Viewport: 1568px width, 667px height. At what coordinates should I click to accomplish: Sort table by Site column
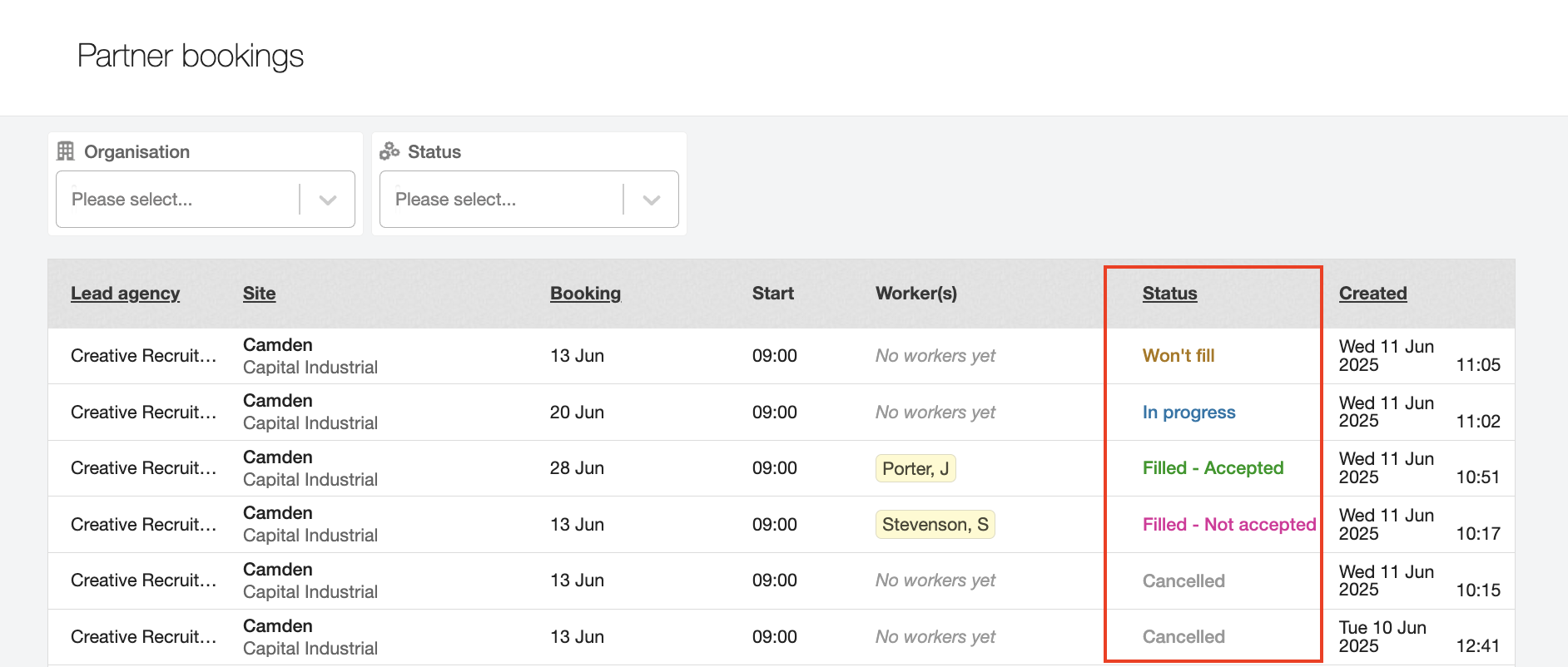(259, 294)
